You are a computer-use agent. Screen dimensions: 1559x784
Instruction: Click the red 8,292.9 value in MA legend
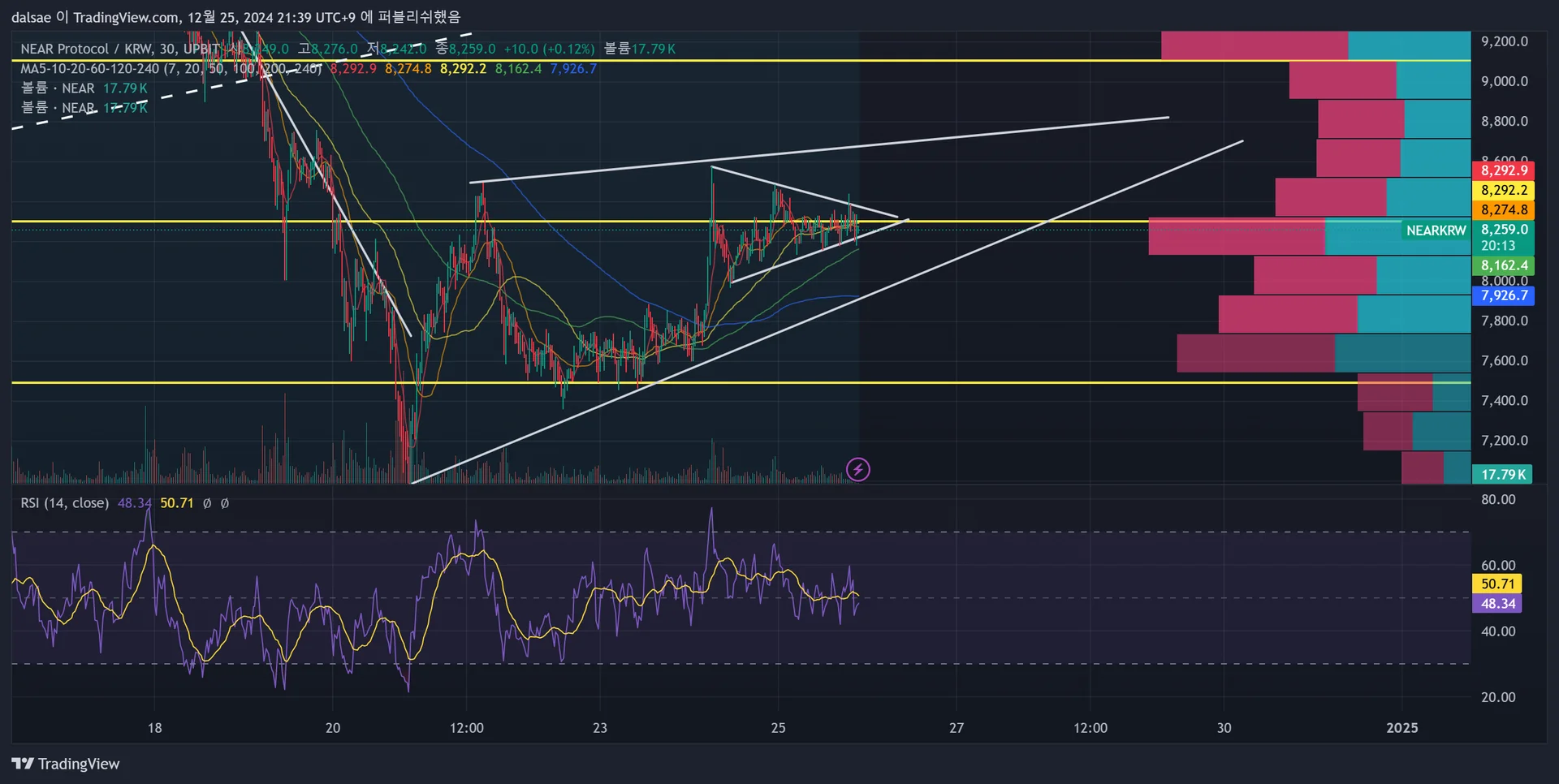[x=353, y=69]
